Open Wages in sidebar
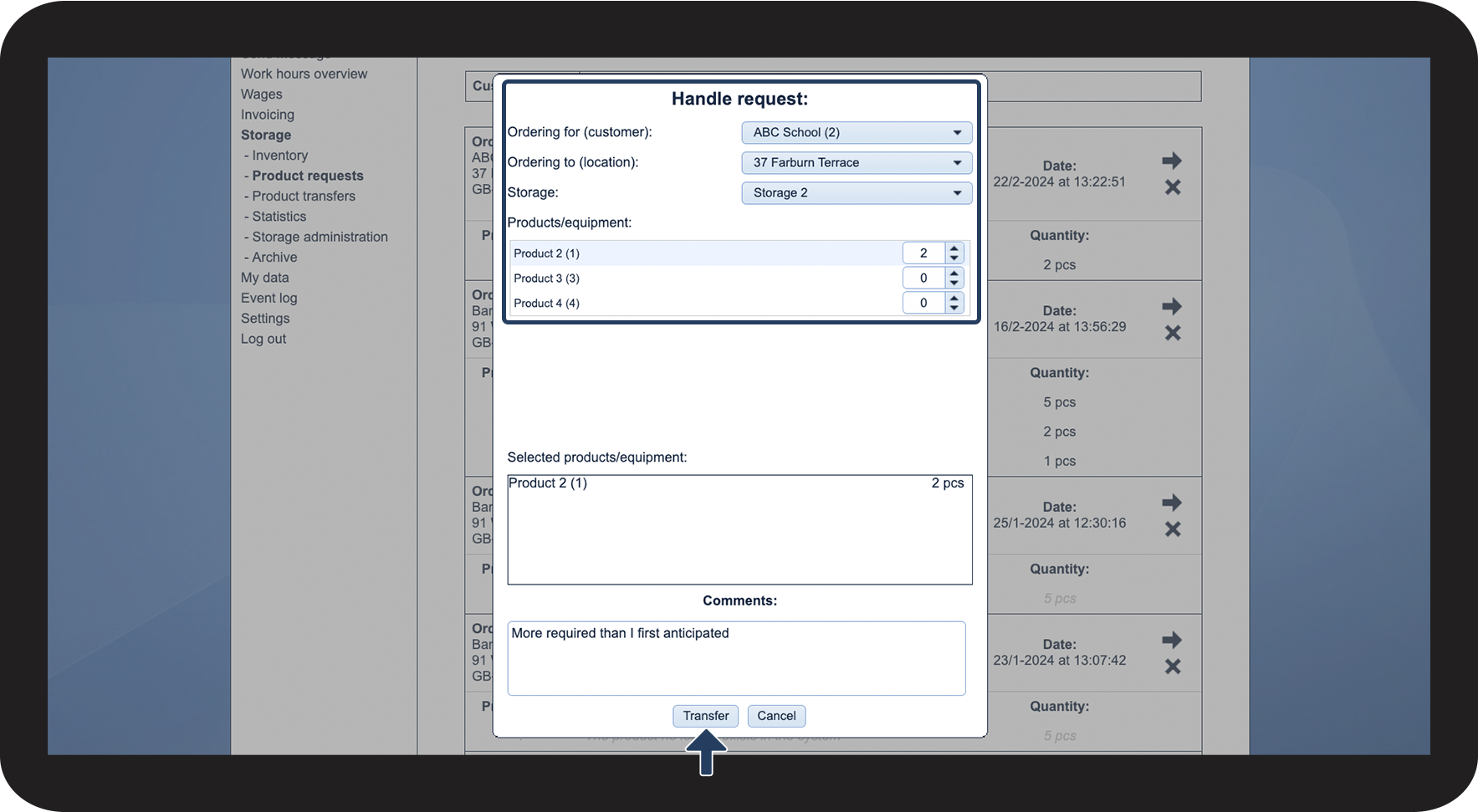 (x=262, y=94)
